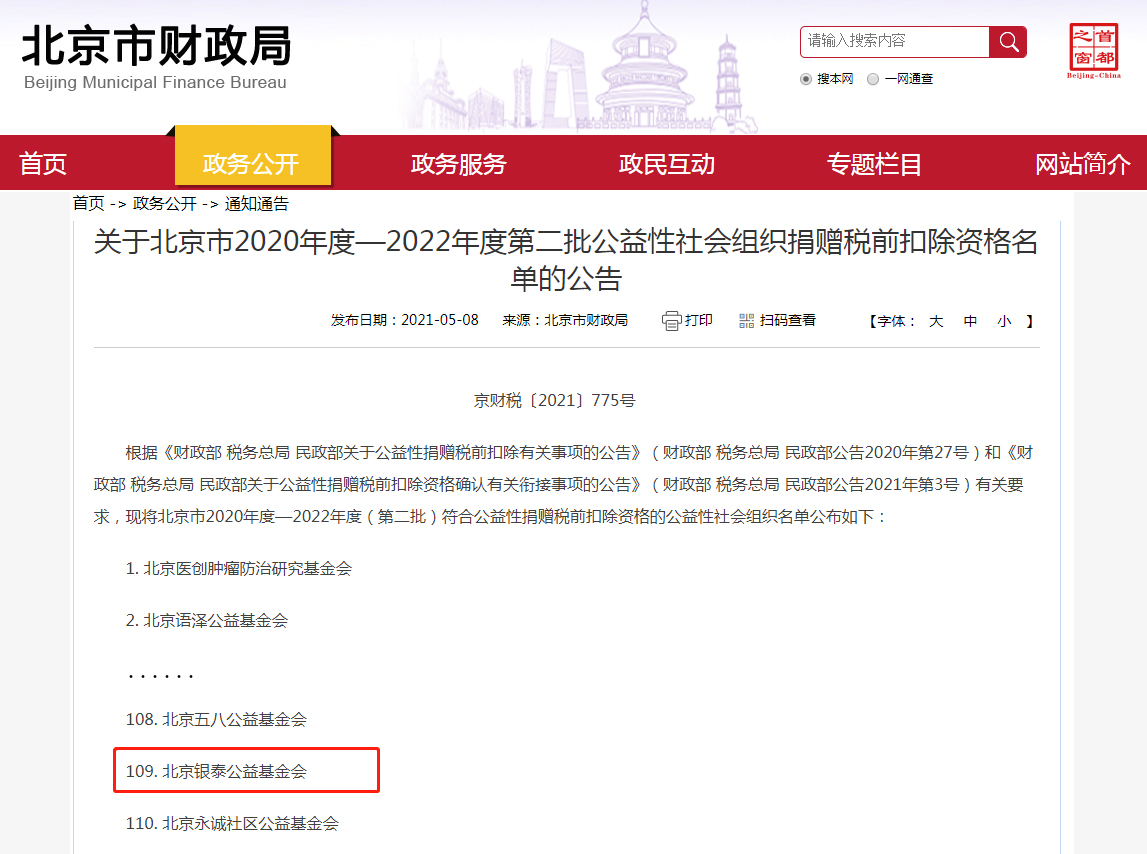This screenshot has width=1147, height=854.
Task: Open the 网站简介 navigation item
Action: [1083, 164]
